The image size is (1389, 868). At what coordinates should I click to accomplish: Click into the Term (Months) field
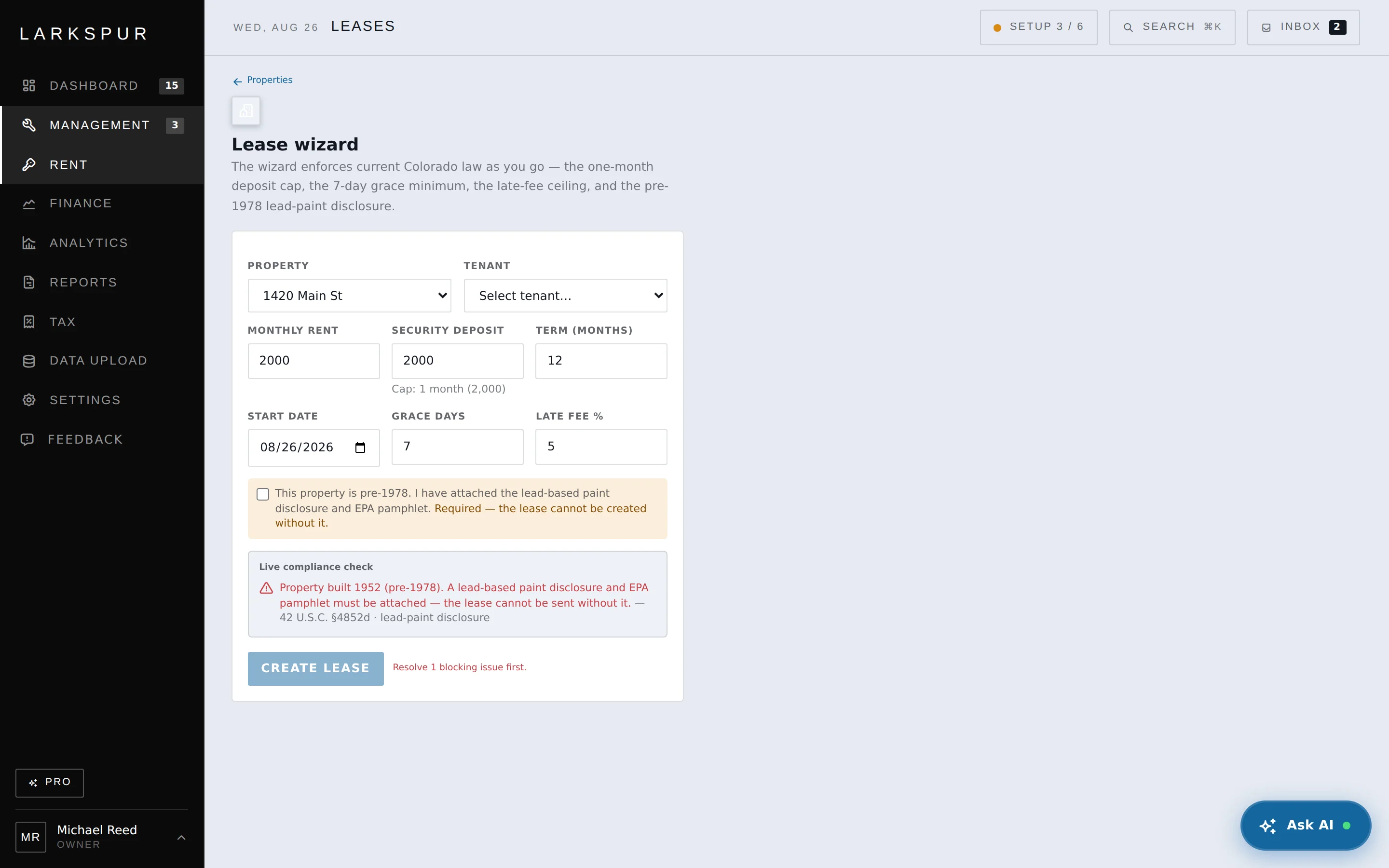pos(601,361)
